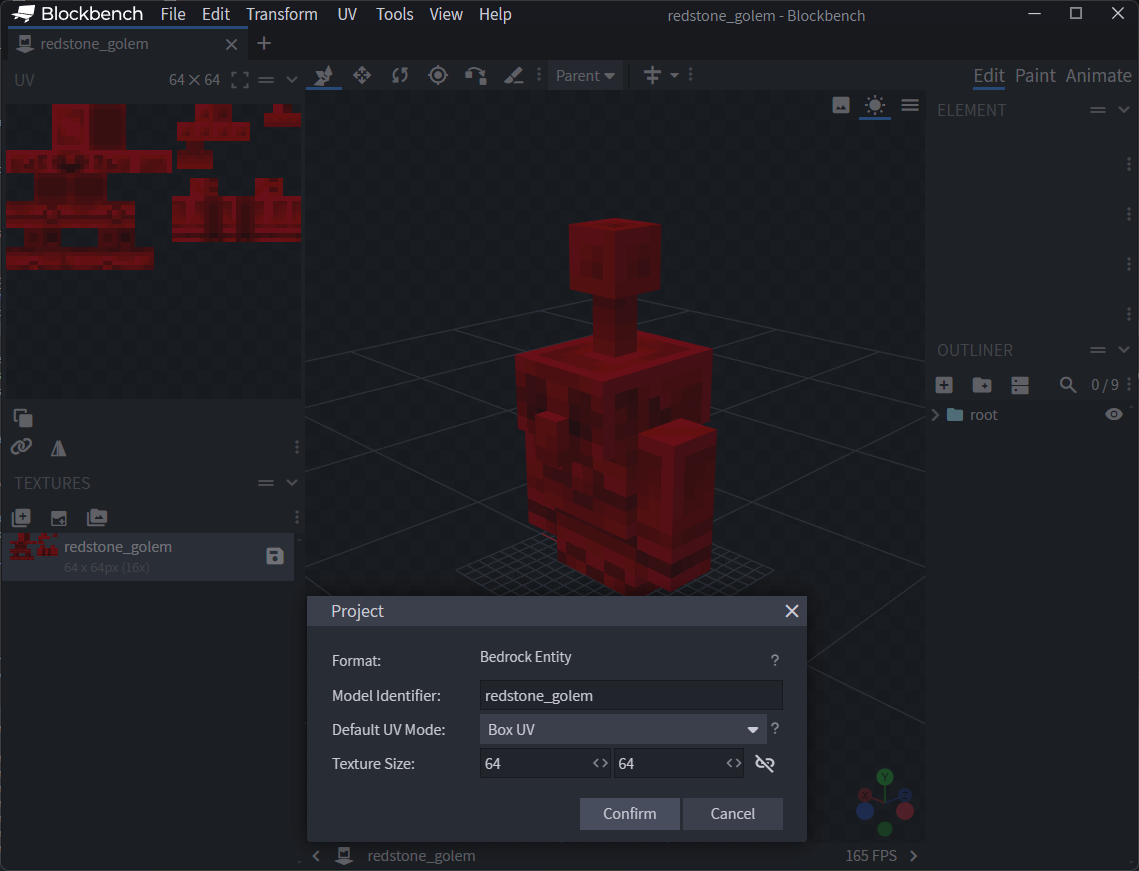1139x871 pixels.
Task: Click the Mirror UV icon
Action: tap(58, 448)
